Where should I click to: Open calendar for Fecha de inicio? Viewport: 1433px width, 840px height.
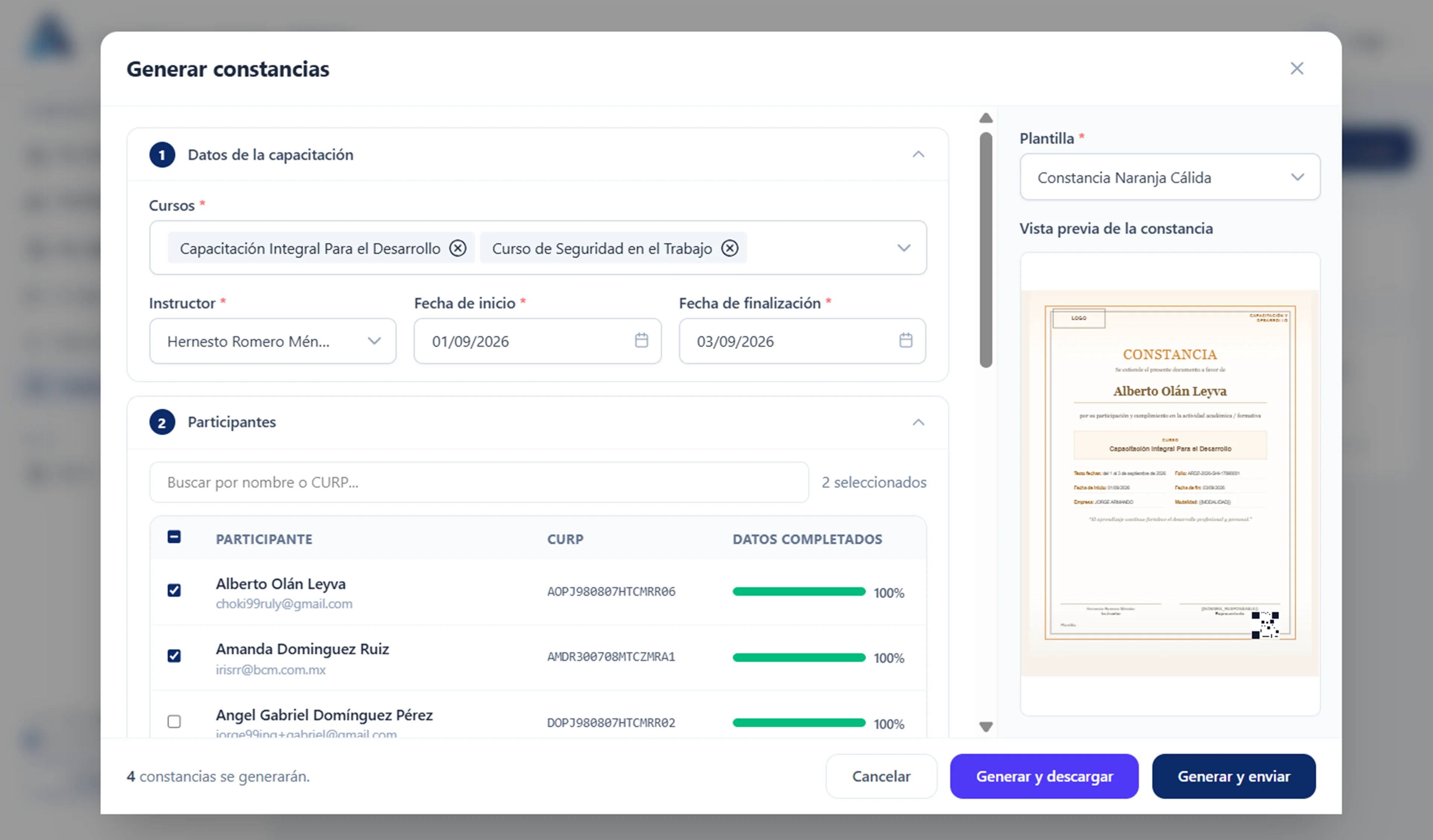(x=641, y=340)
